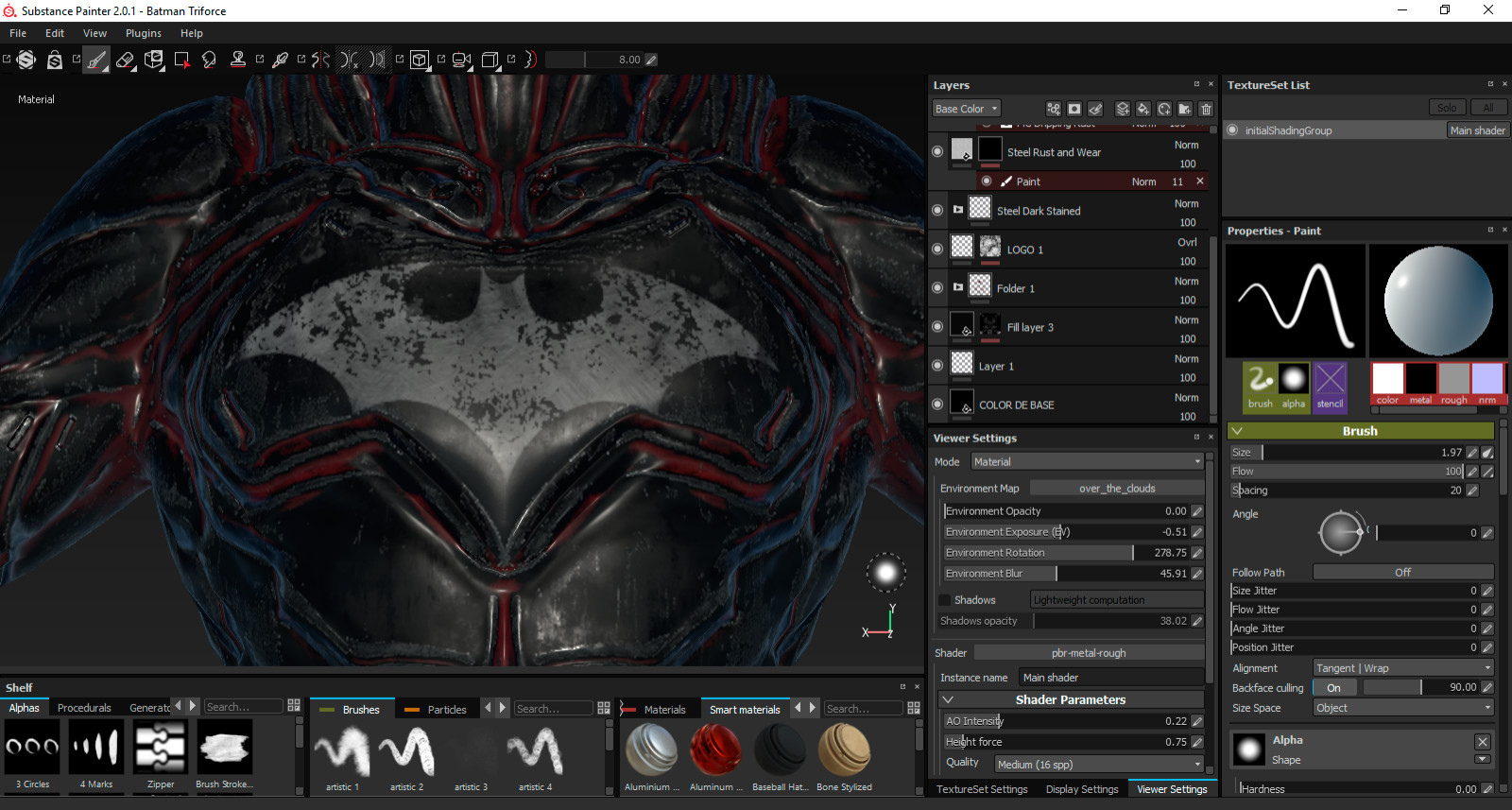Add a new fill layer
The image size is (1512, 810).
1143,109
